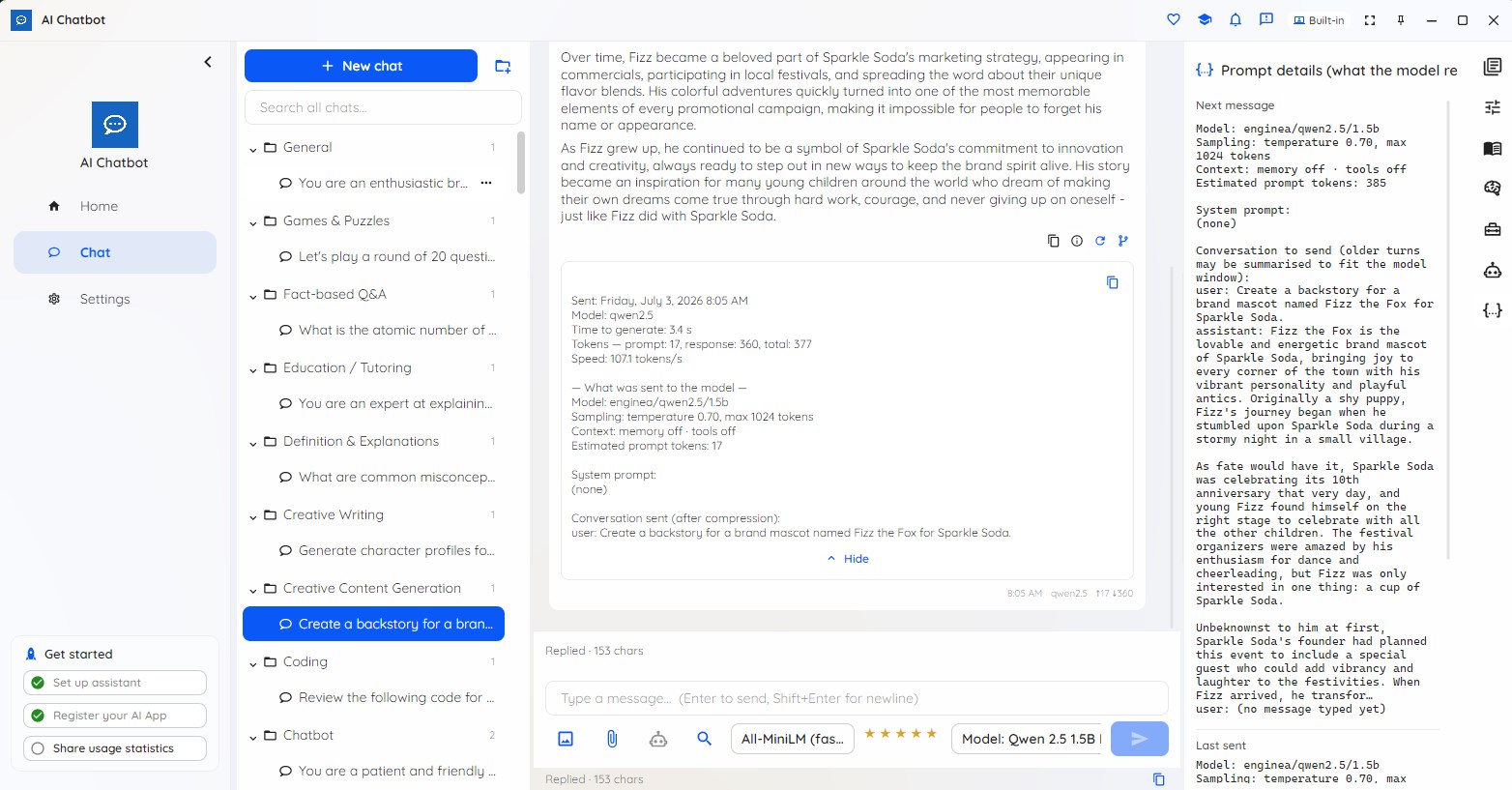Toggle the Register your AI App checklist item
This screenshot has width=1512, height=790.
pos(115,716)
